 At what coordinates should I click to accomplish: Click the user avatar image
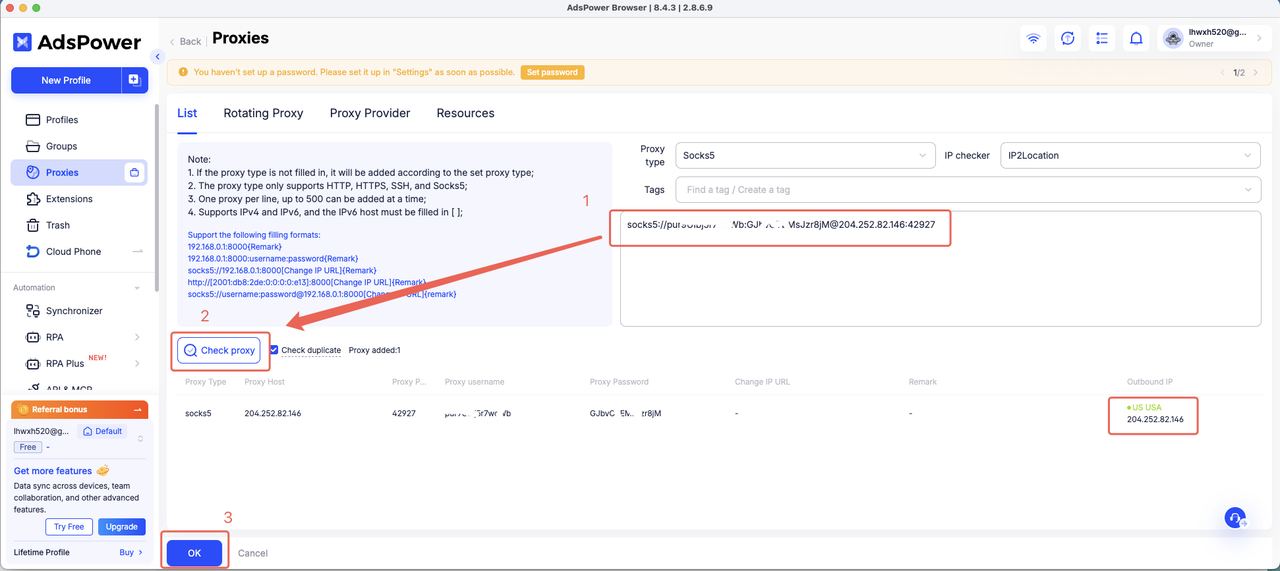[1173, 38]
